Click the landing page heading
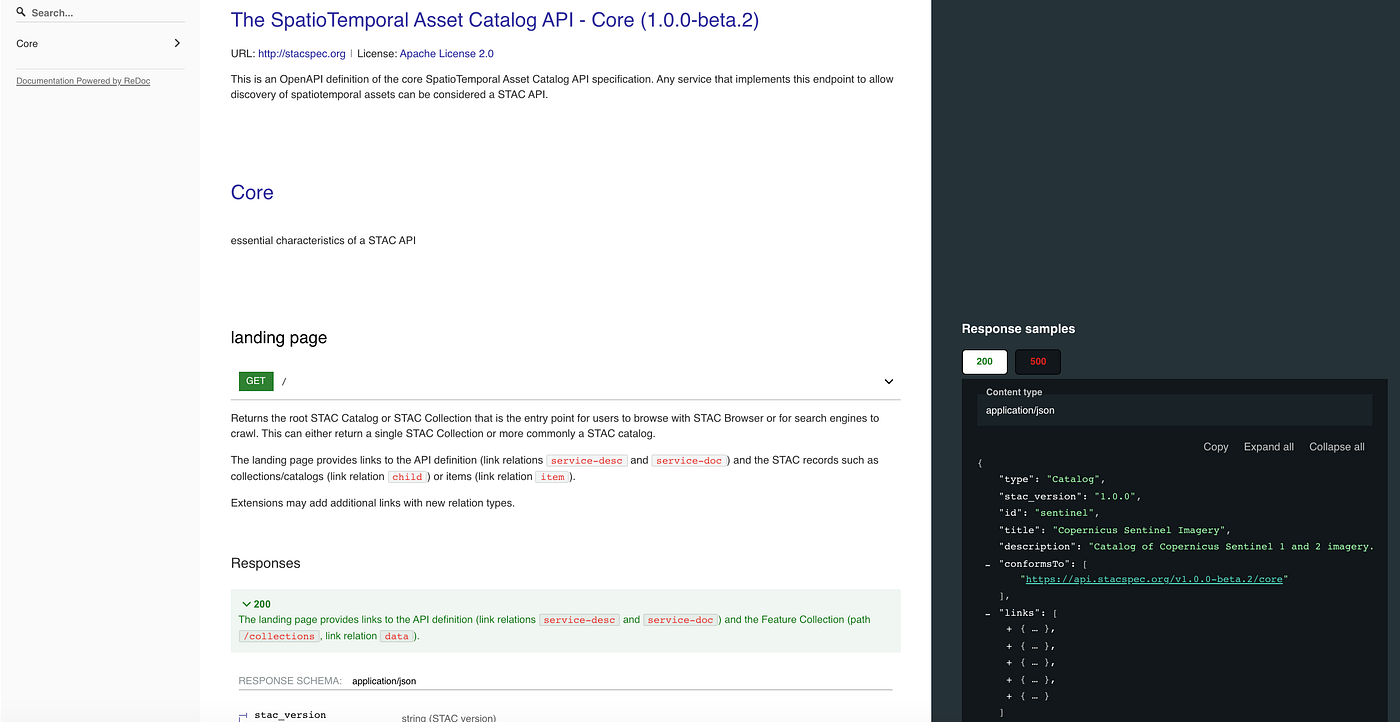Screen dimensions: 1400x722 [x=279, y=338]
